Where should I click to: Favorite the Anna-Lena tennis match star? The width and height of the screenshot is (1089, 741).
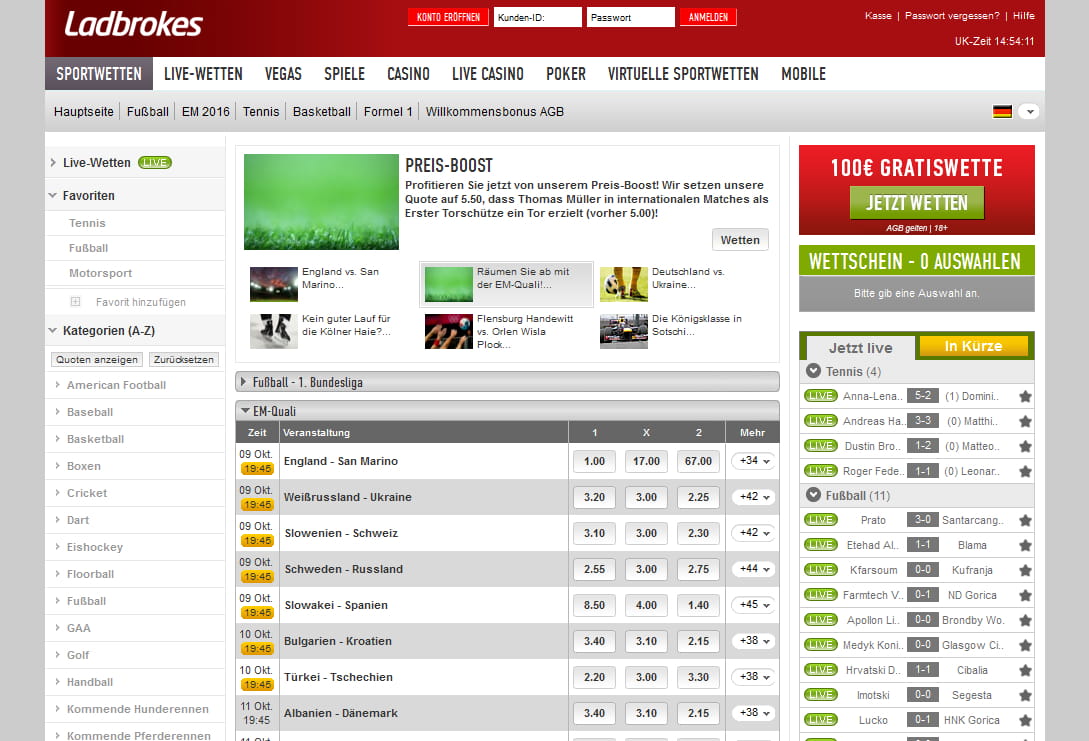pyautogui.click(x=1025, y=397)
